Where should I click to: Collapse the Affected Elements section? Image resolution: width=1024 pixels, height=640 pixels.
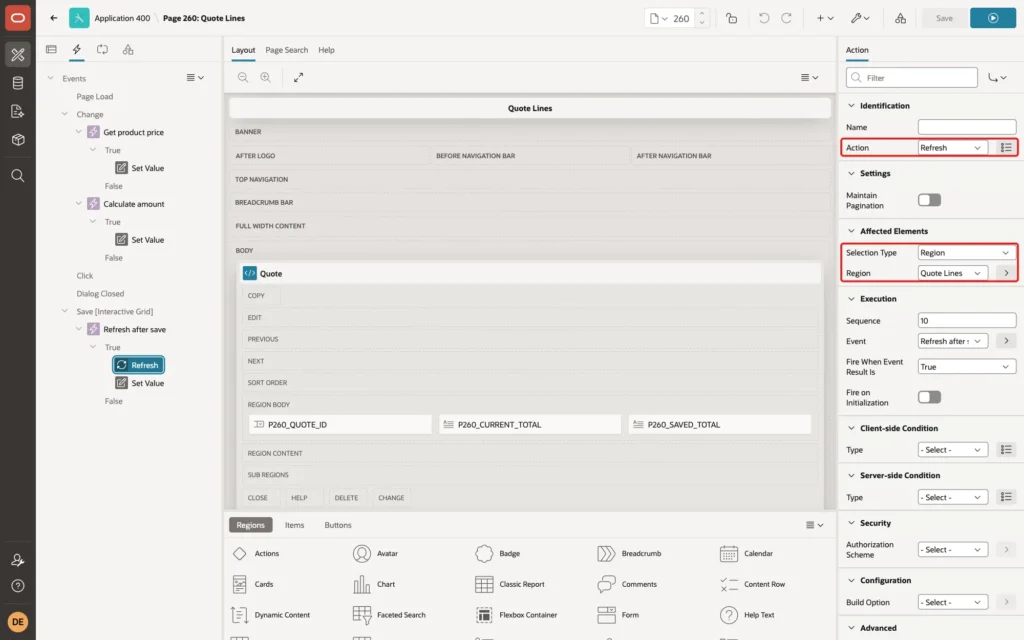click(x=851, y=231)
